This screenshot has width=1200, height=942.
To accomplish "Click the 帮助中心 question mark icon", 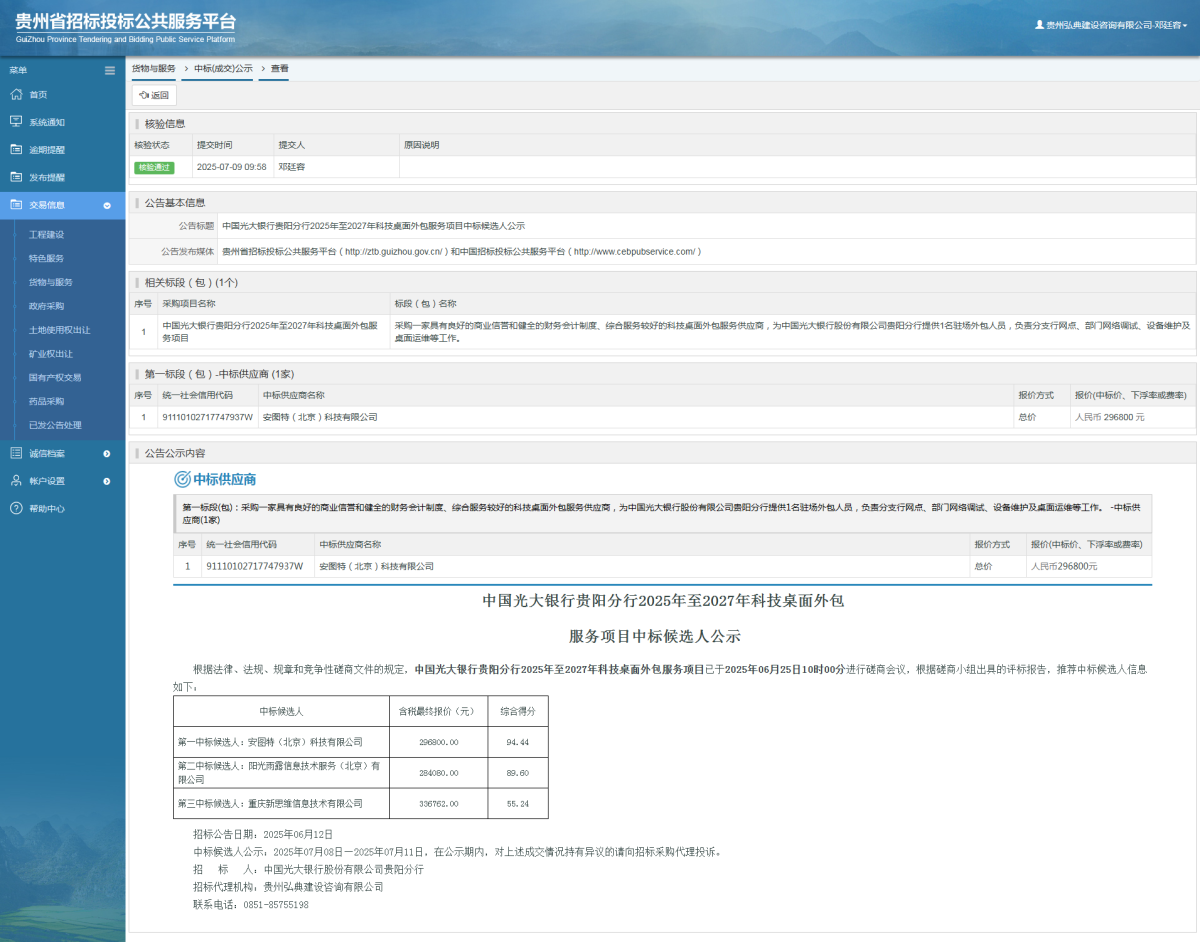I will (x=17, y=507).
